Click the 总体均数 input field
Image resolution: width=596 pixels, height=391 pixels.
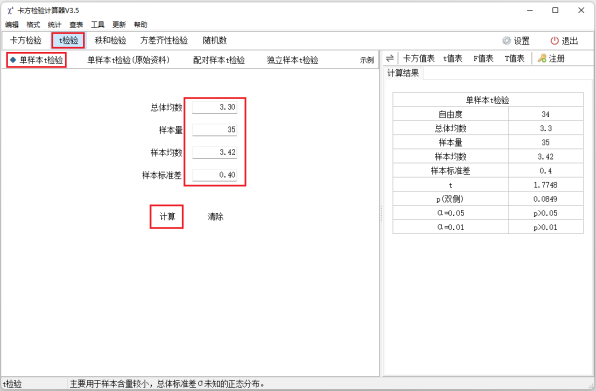[214, 107]
